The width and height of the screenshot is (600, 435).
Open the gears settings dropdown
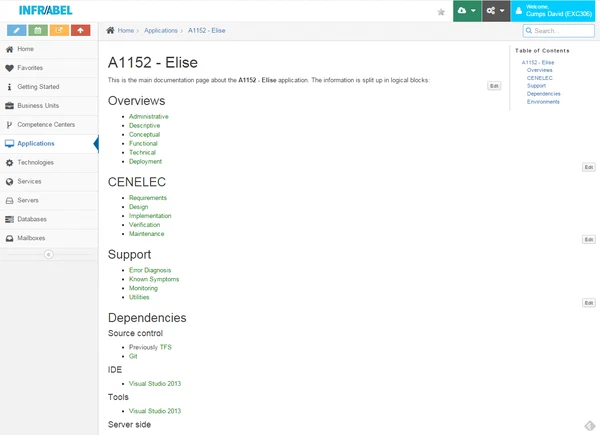point(496,11)
